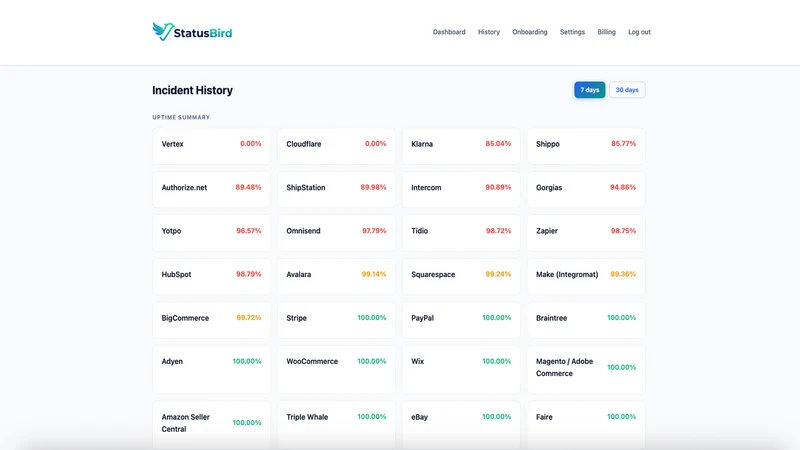Click Tidio service name
800x450 pixels.
pos(419,231)
